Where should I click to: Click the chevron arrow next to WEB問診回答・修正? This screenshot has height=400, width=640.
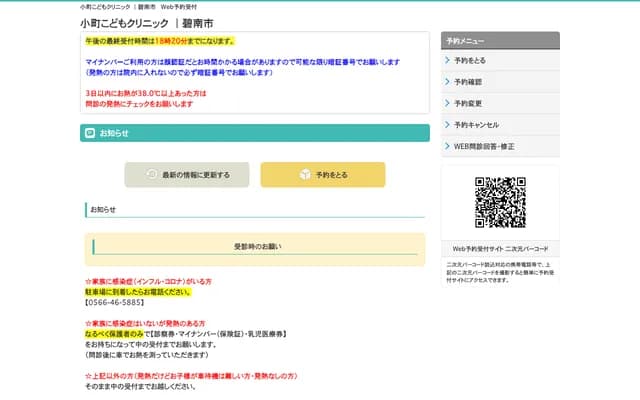[447, 146]
